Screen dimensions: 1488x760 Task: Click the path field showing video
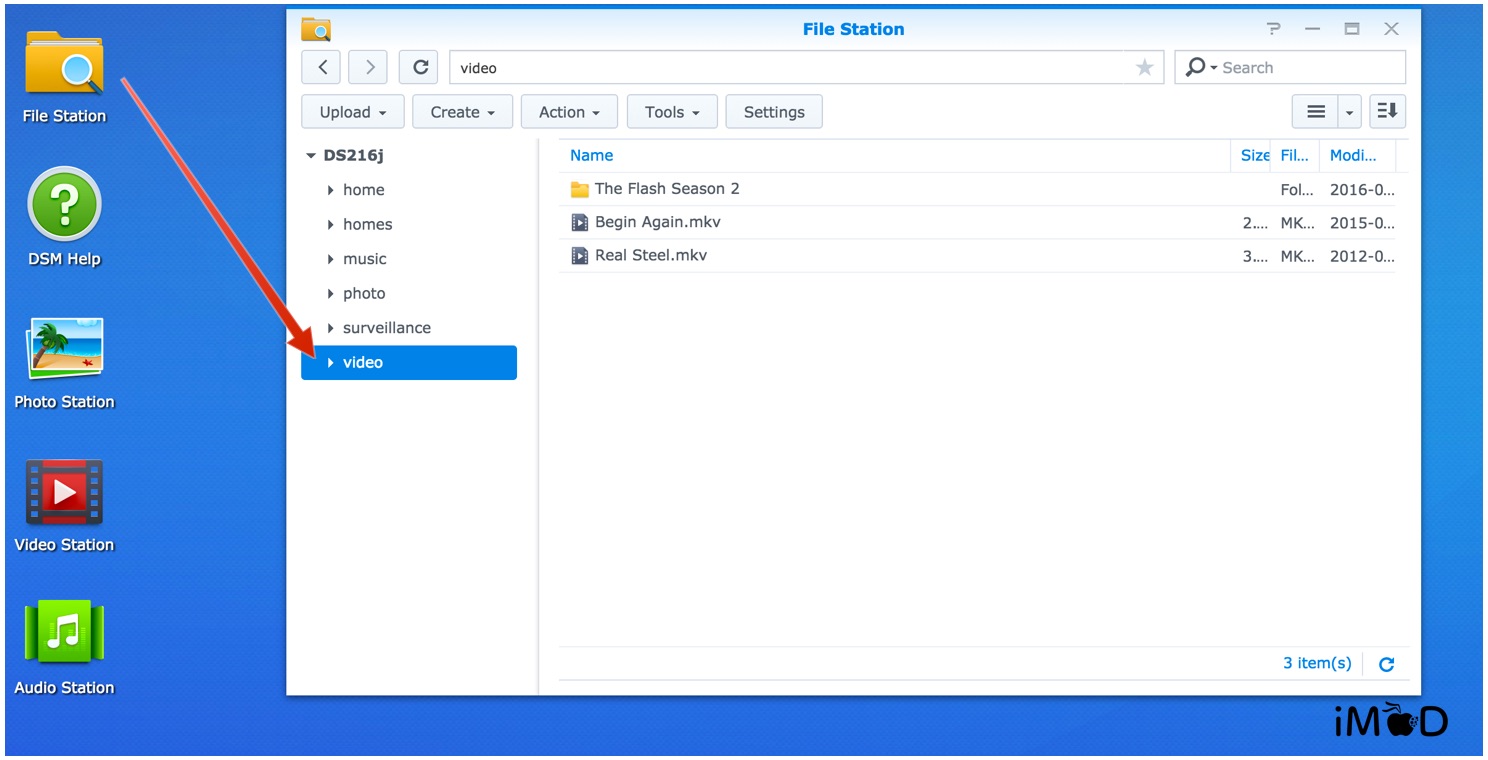[x=806, y=67]
